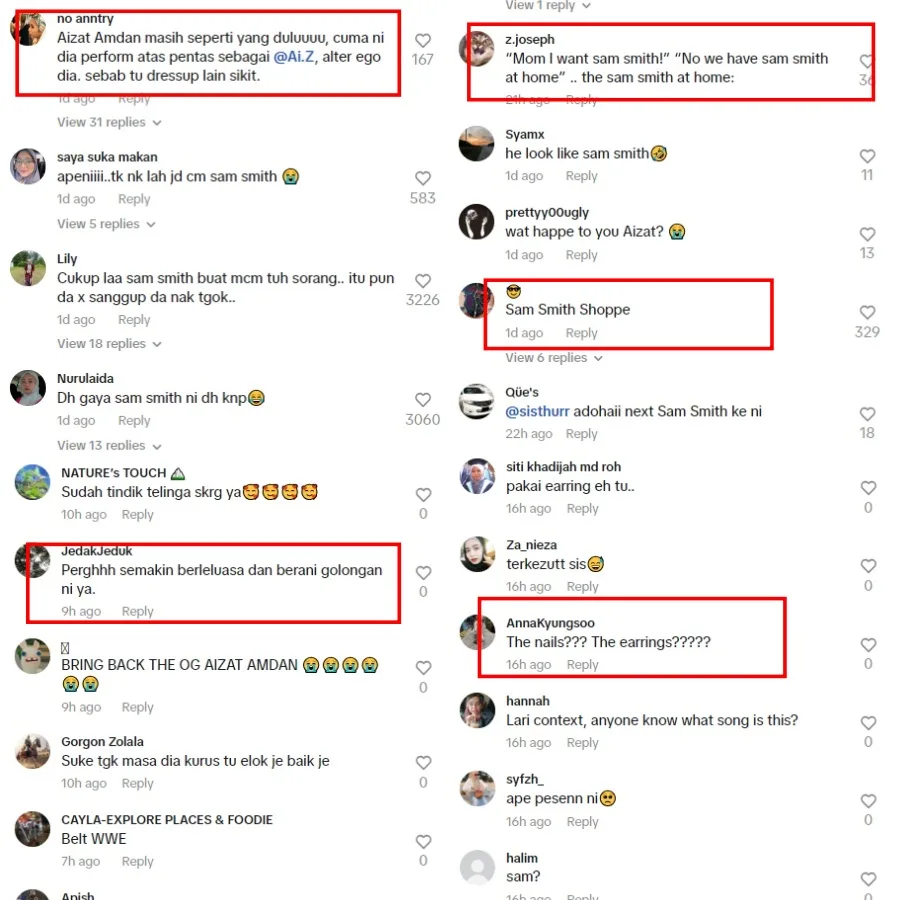Expand 'View 18 replies' under Lily's comment
The width and height of the screenshot is (900, 900).
(109, 344)
